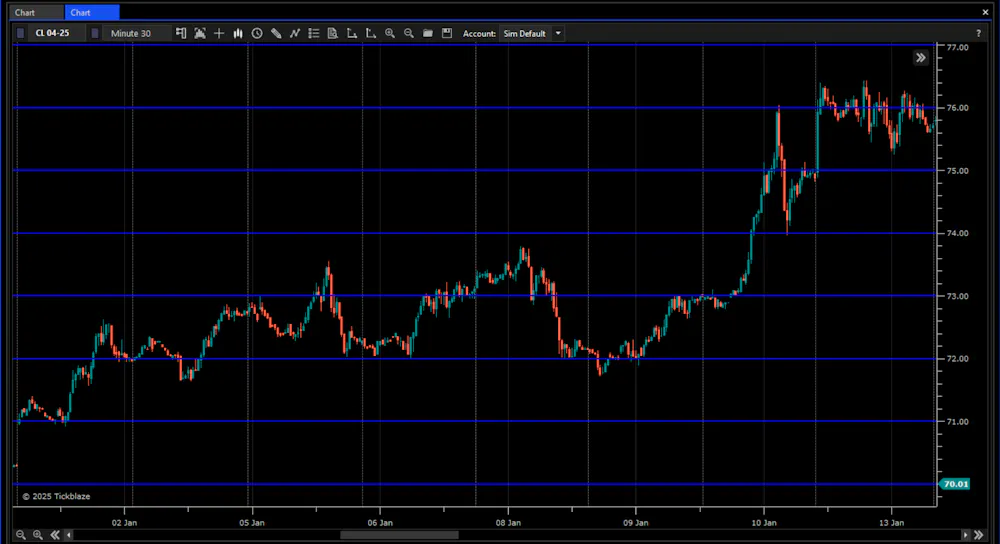
Task: Jump back with the double left arrows
Action: pos(55,534)
